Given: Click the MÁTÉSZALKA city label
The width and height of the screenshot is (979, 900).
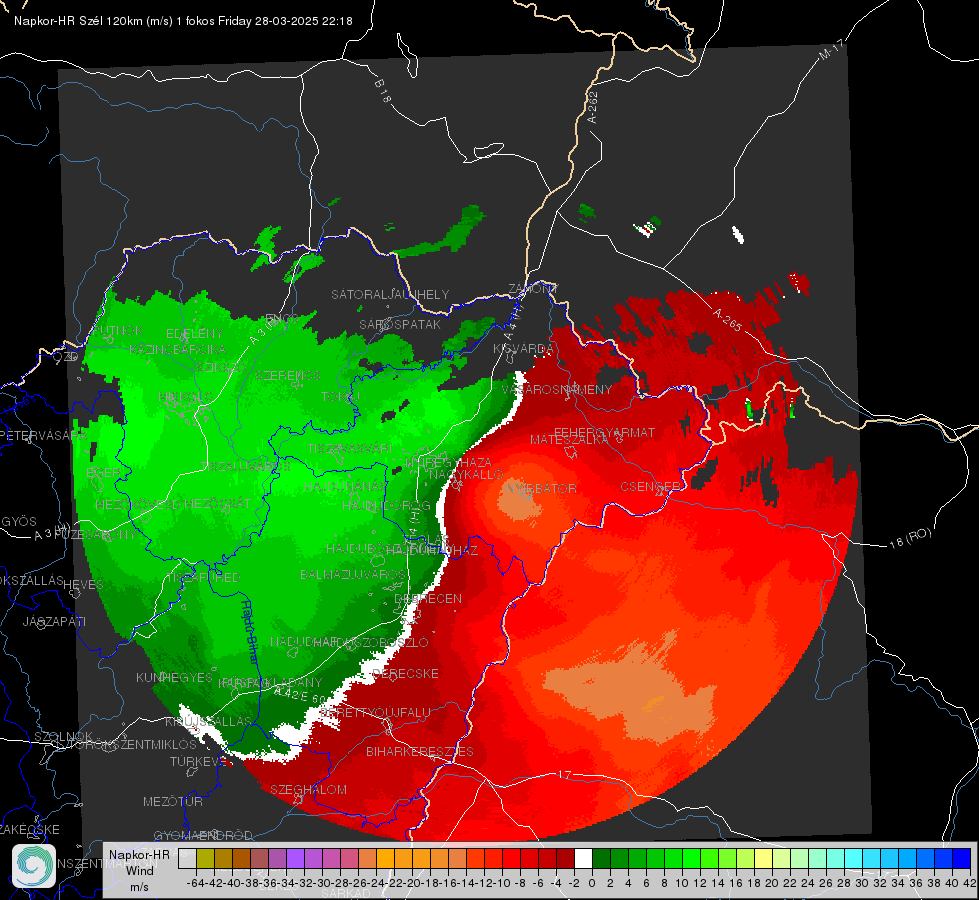Looking at the screenshot, I should [x=569, y=440].
